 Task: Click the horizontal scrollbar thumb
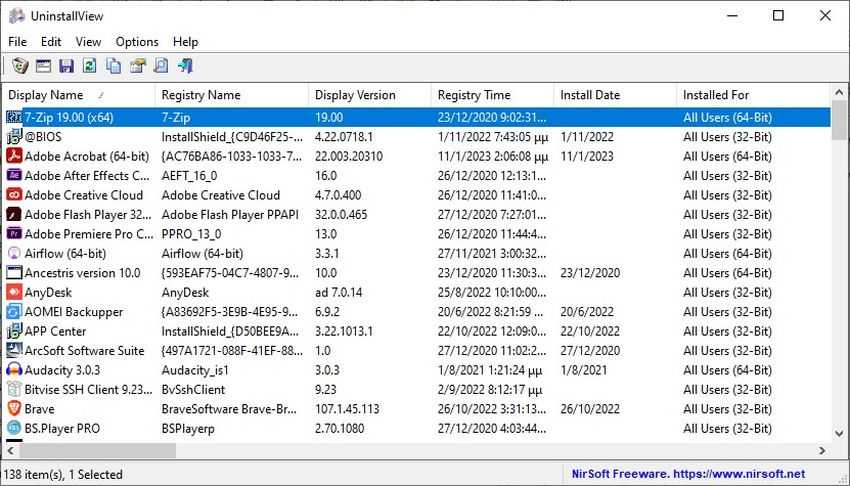[x=98, y=450]
